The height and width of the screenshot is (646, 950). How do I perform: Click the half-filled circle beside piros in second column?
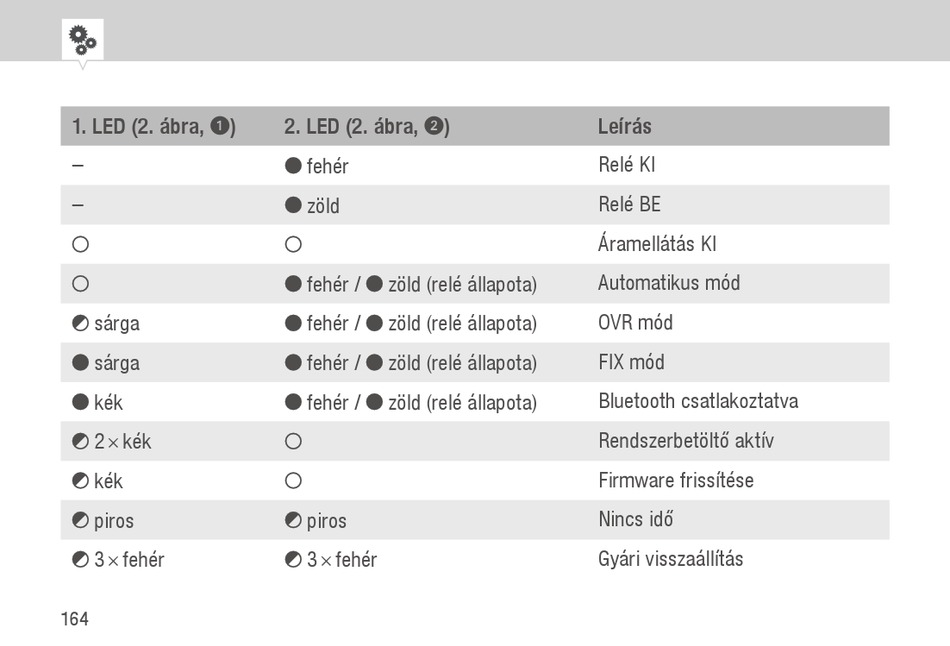click(x=293, y=520)
